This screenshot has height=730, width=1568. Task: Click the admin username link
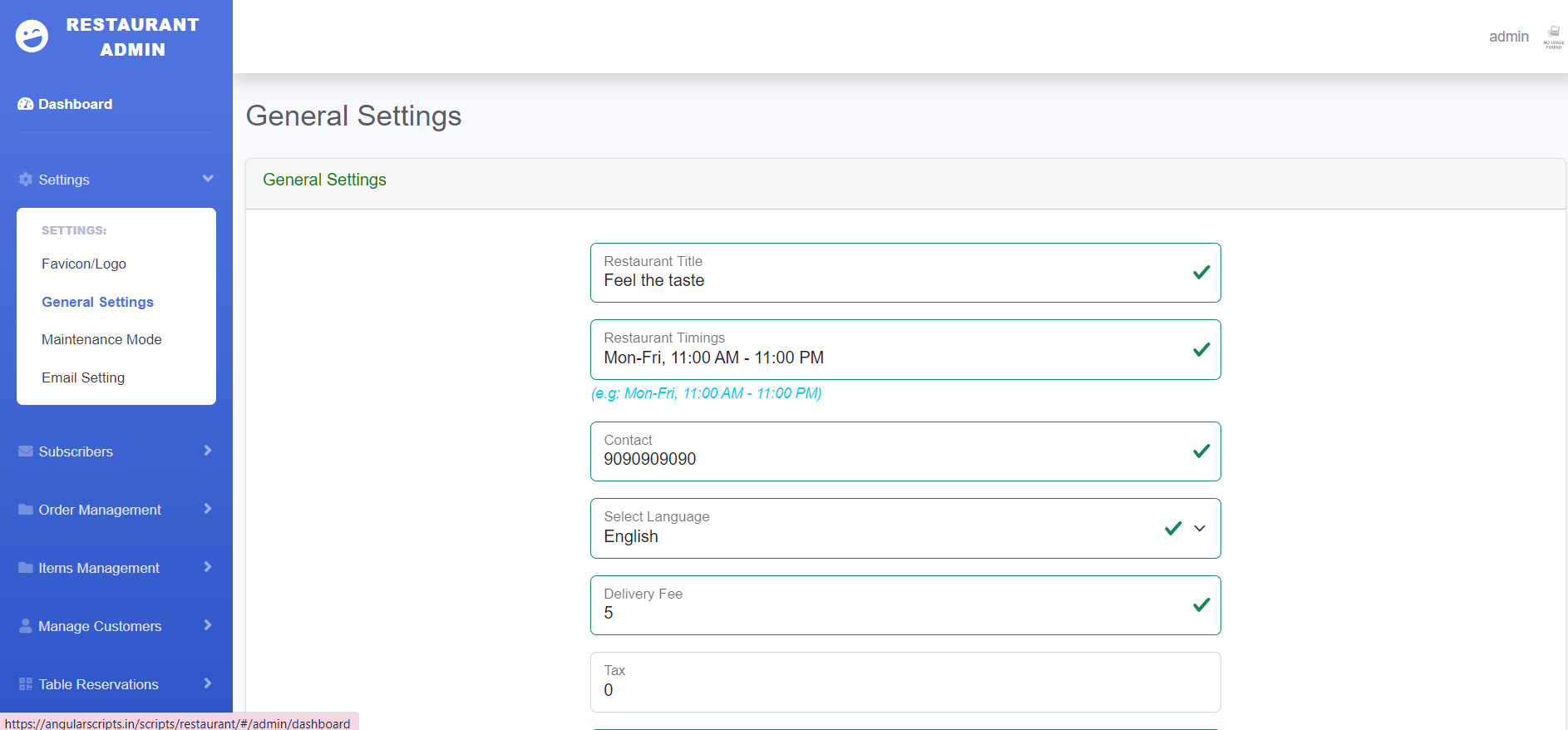click(x=1508, y=37)
